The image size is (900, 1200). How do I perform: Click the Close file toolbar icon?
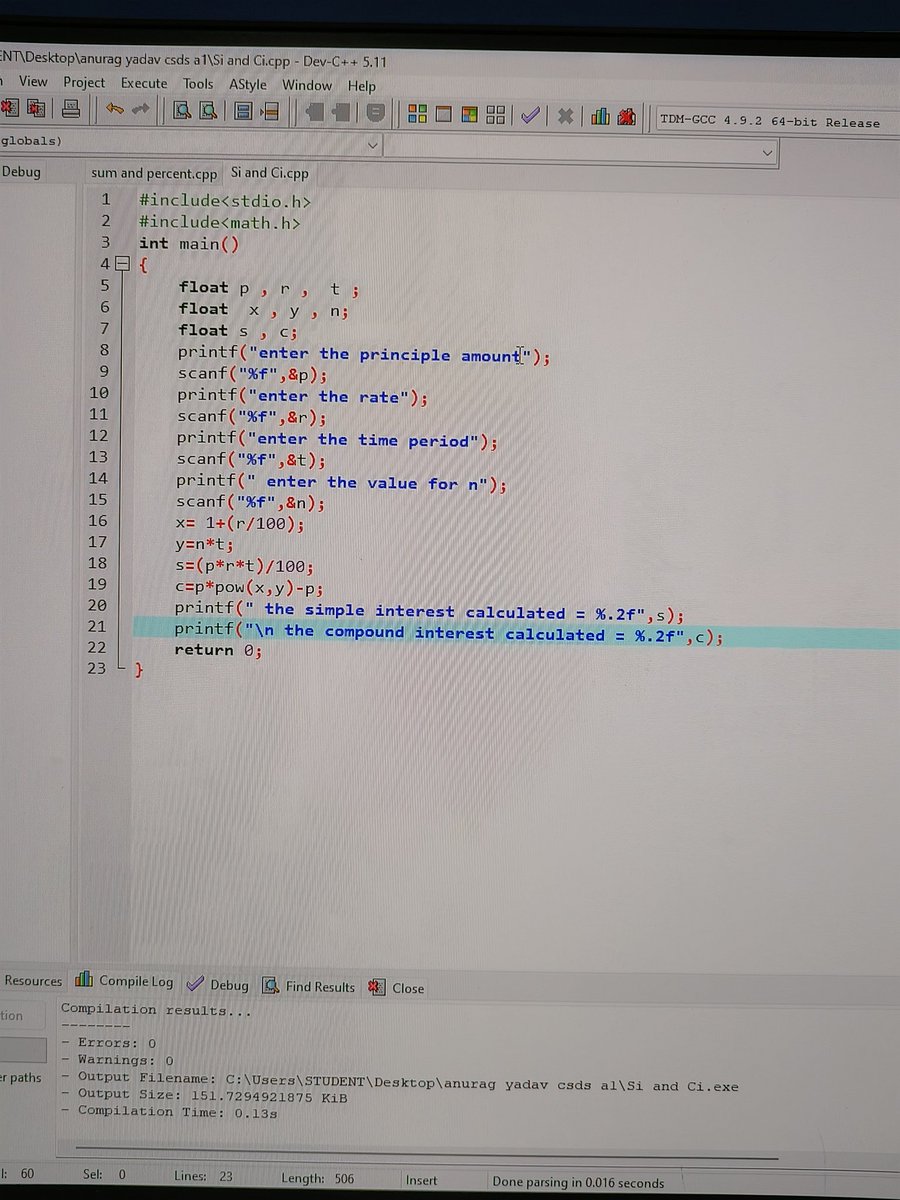(x=10, y=108)
